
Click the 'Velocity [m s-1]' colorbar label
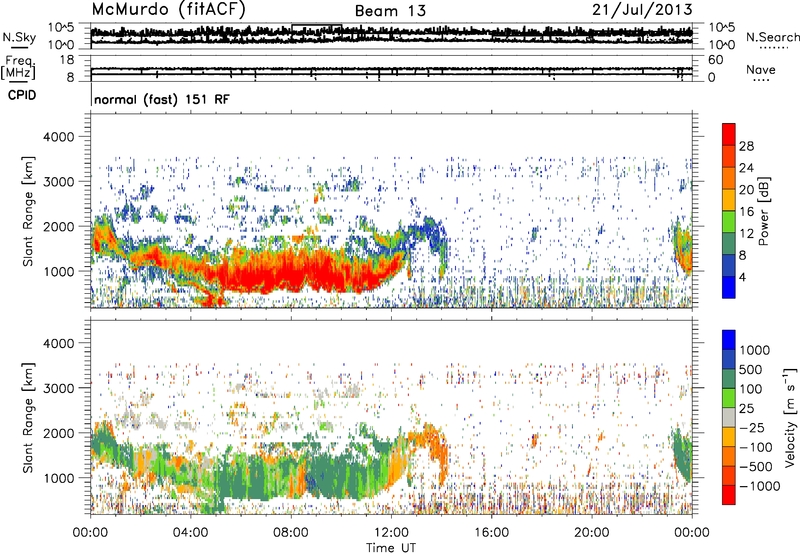(x=790, y=417)
